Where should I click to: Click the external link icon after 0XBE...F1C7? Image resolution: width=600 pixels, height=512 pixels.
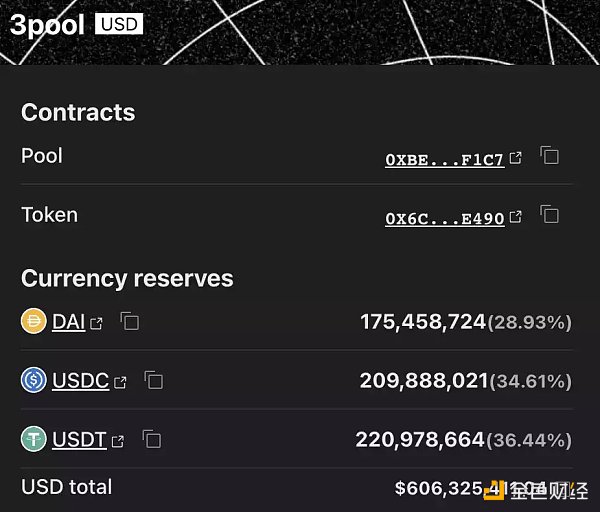(x=516, y=158)
